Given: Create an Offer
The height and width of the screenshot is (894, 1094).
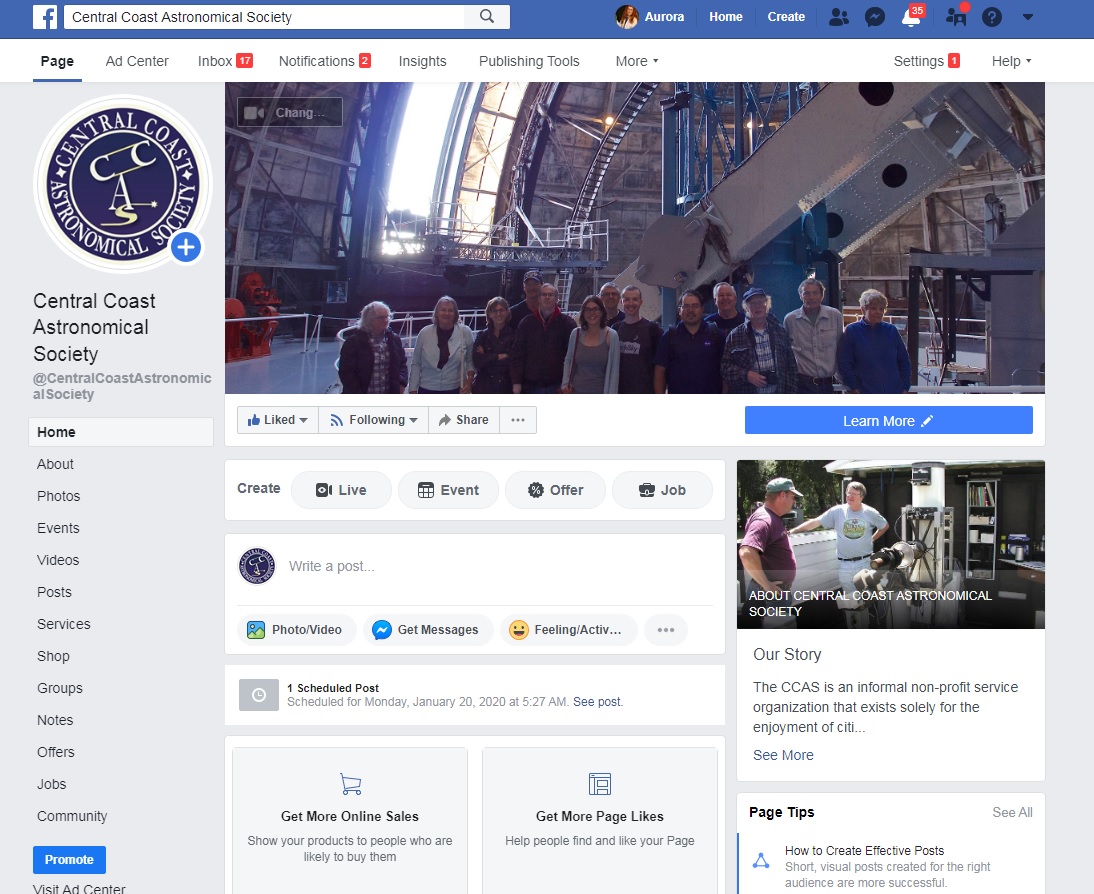Looking at the screenshot, I should tap(555, 490).
